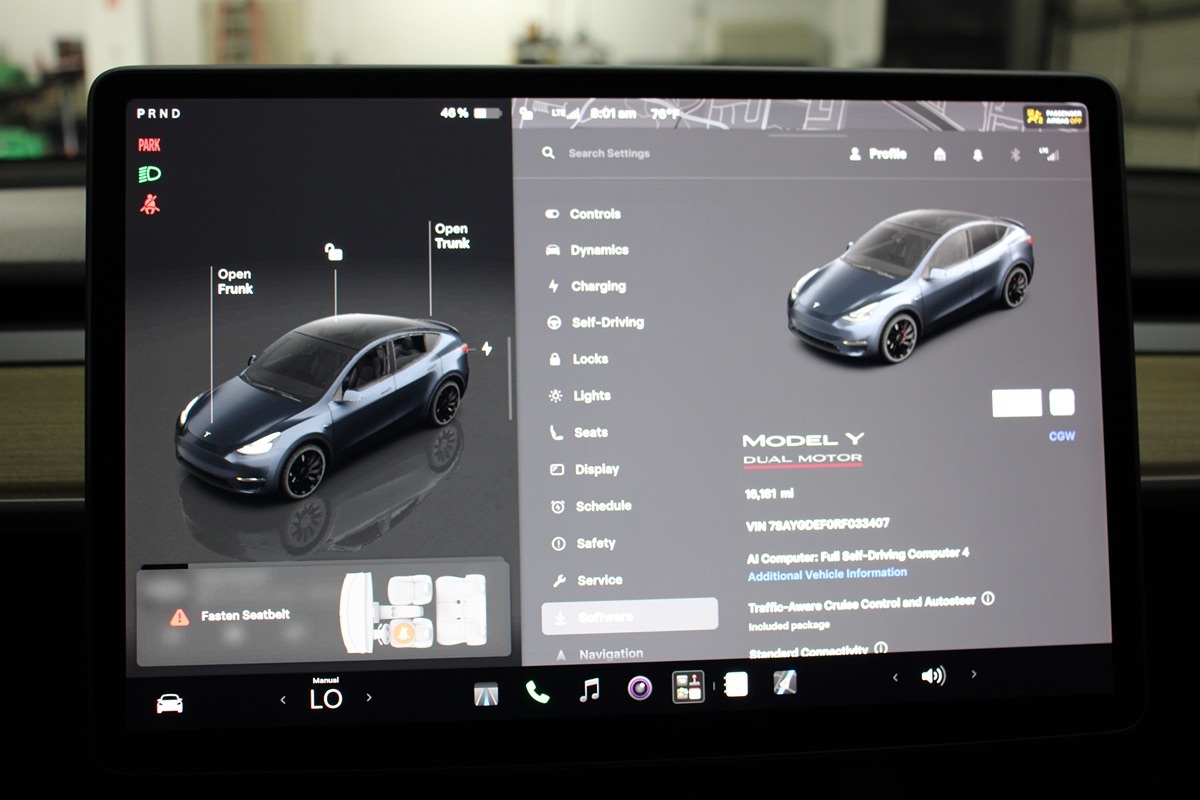Open climate panel via LO temperature
This screenshot has width=1200, height=800.
pos(326,696)
